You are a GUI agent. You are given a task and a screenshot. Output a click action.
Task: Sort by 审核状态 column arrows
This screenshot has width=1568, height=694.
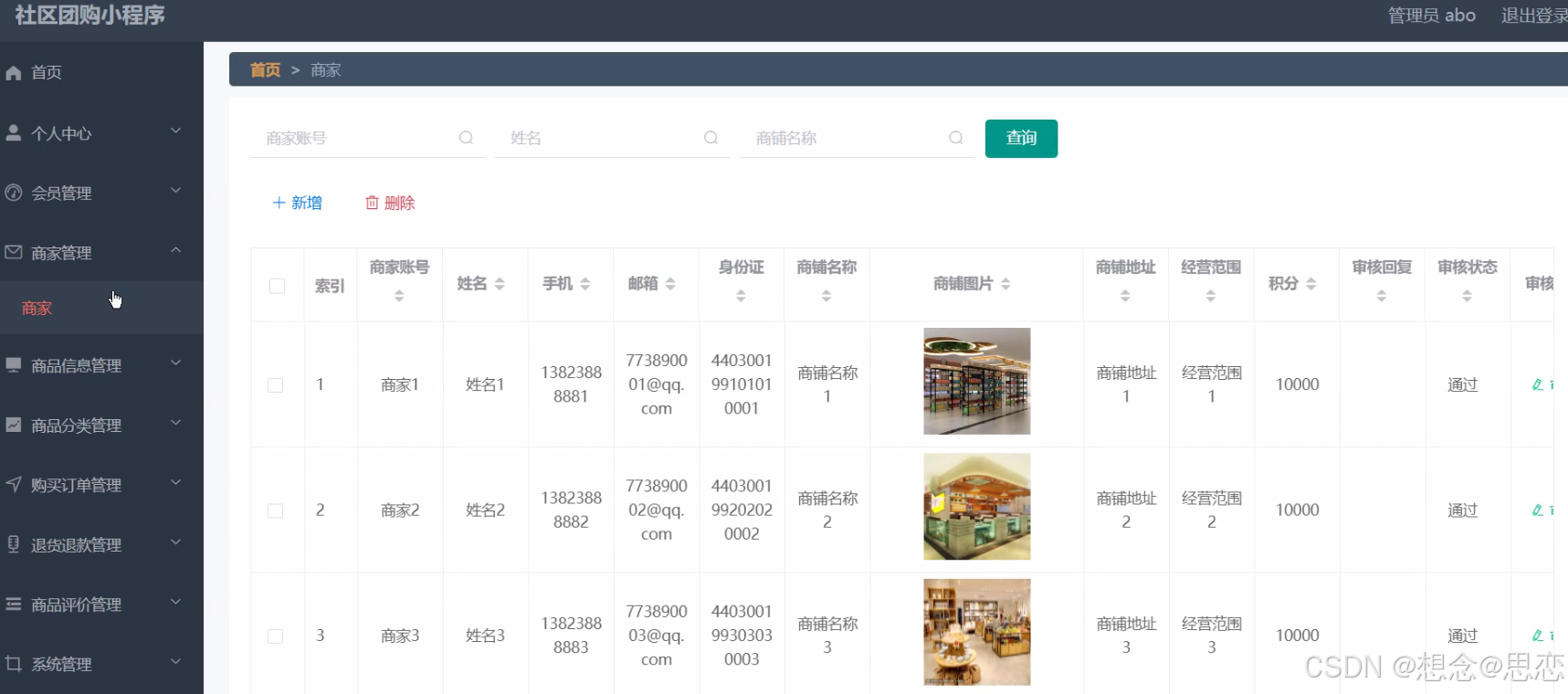coord(1467,296)
